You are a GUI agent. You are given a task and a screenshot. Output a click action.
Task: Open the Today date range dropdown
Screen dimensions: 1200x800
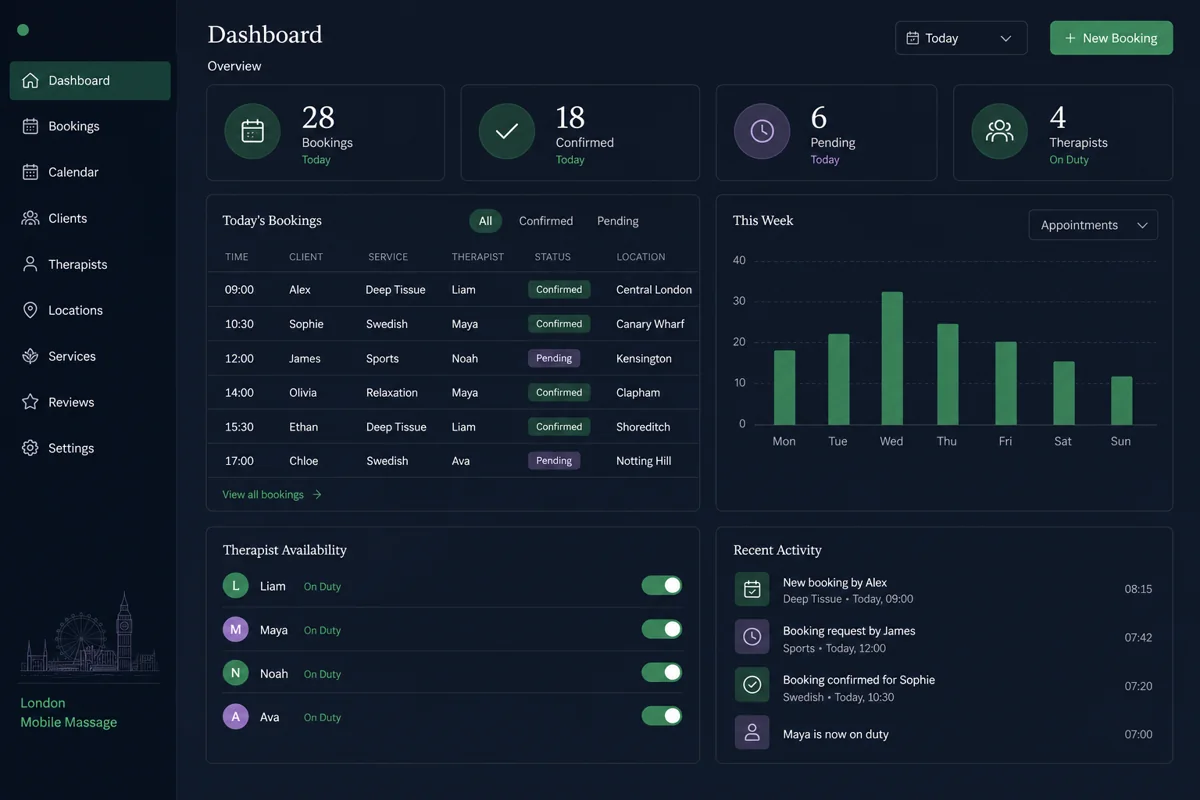click(961, 38)
